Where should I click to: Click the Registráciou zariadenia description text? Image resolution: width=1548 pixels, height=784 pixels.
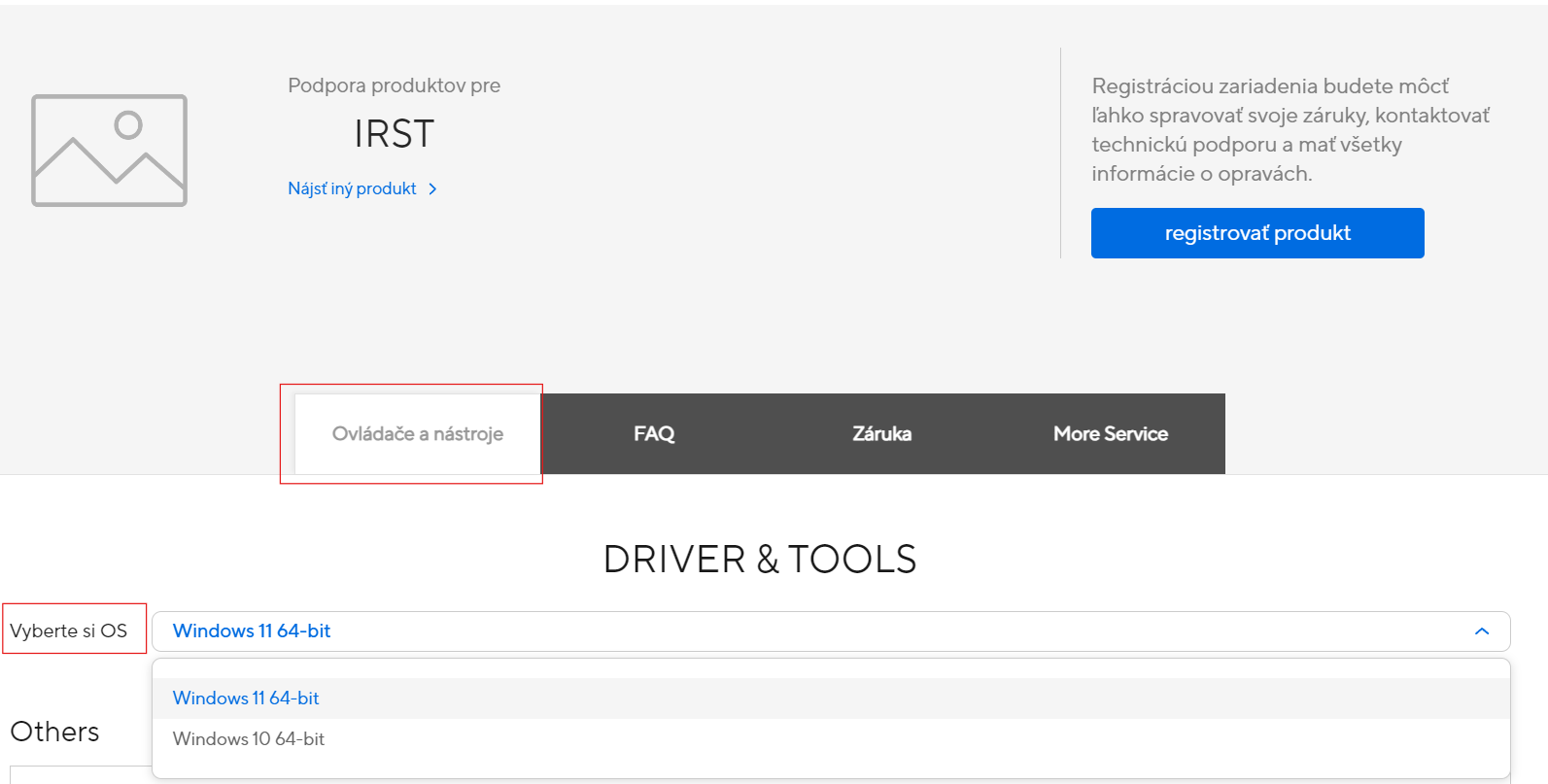tap(1290, 130)
